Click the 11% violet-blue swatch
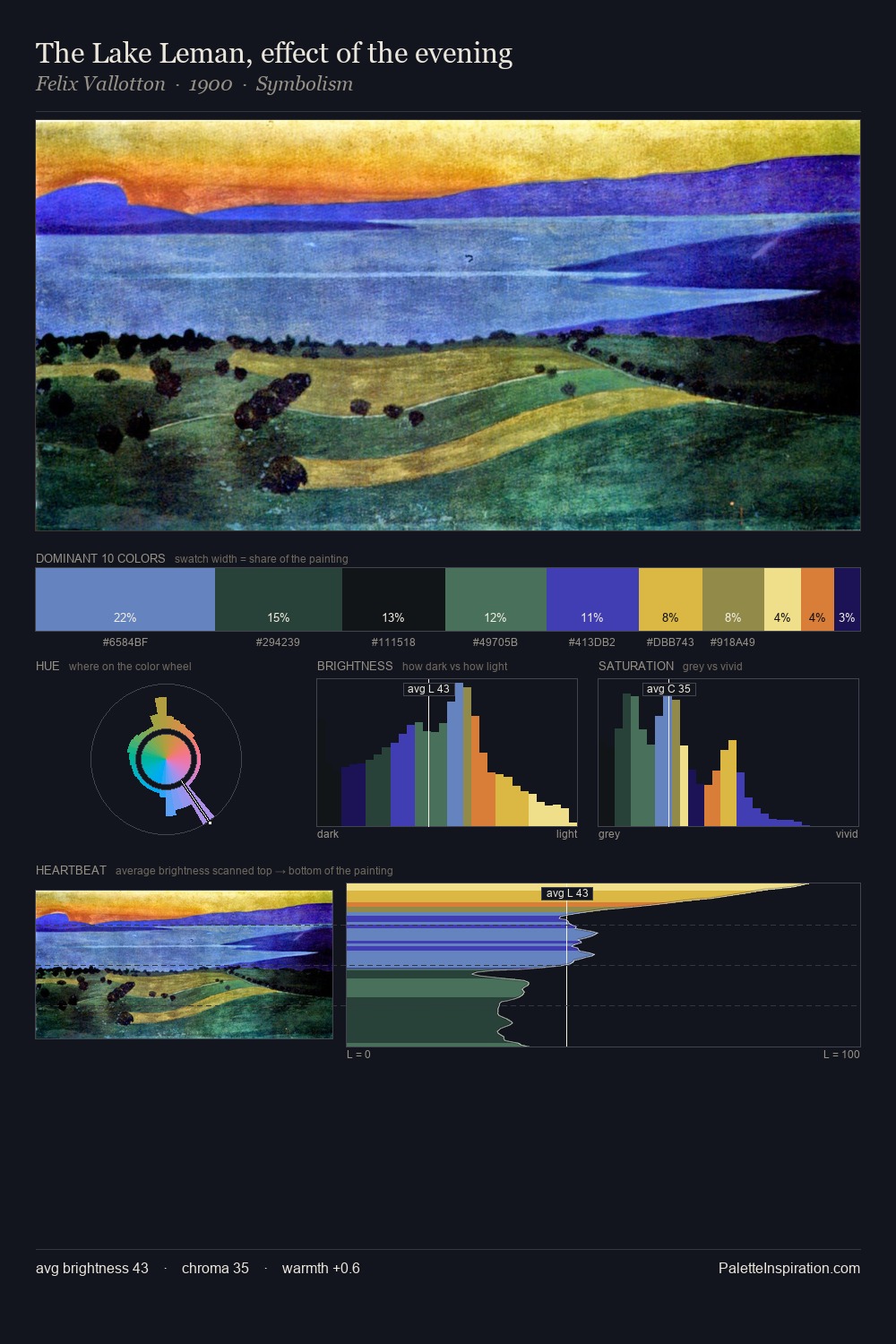The width and height of the screenshot is (896, 1344). (x=592, y=599)
